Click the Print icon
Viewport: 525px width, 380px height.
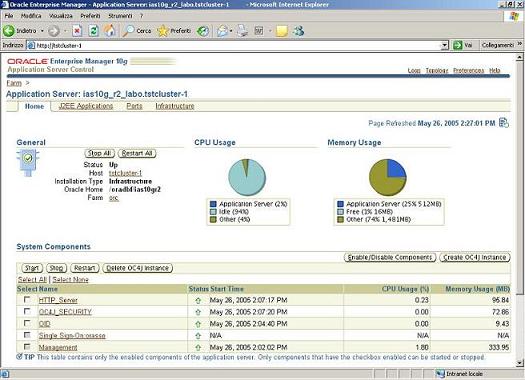[x=242, y=31]
